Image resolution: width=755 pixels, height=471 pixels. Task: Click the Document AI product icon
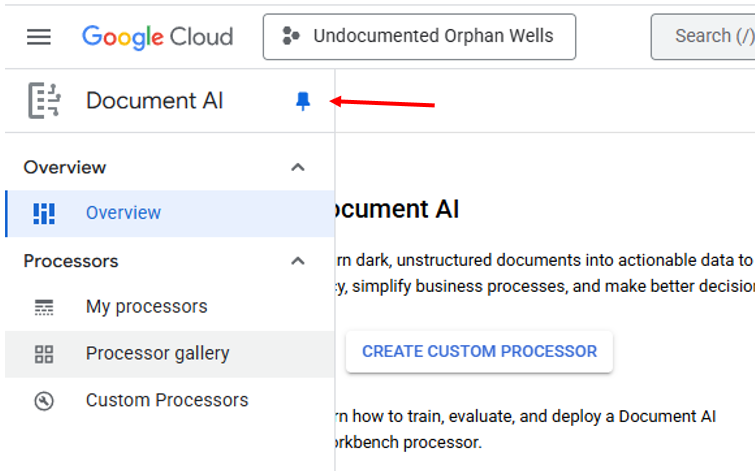45,101
